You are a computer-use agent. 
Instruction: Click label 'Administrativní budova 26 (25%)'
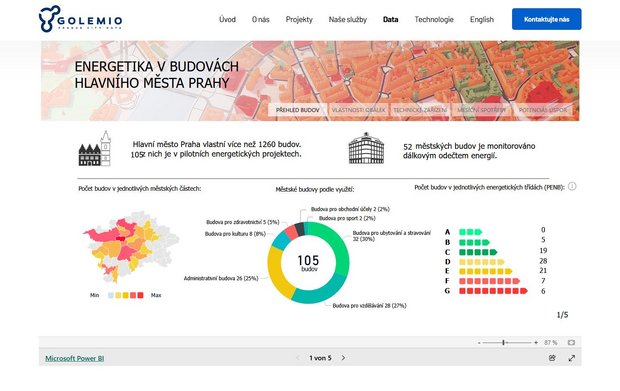pos(221,278)
